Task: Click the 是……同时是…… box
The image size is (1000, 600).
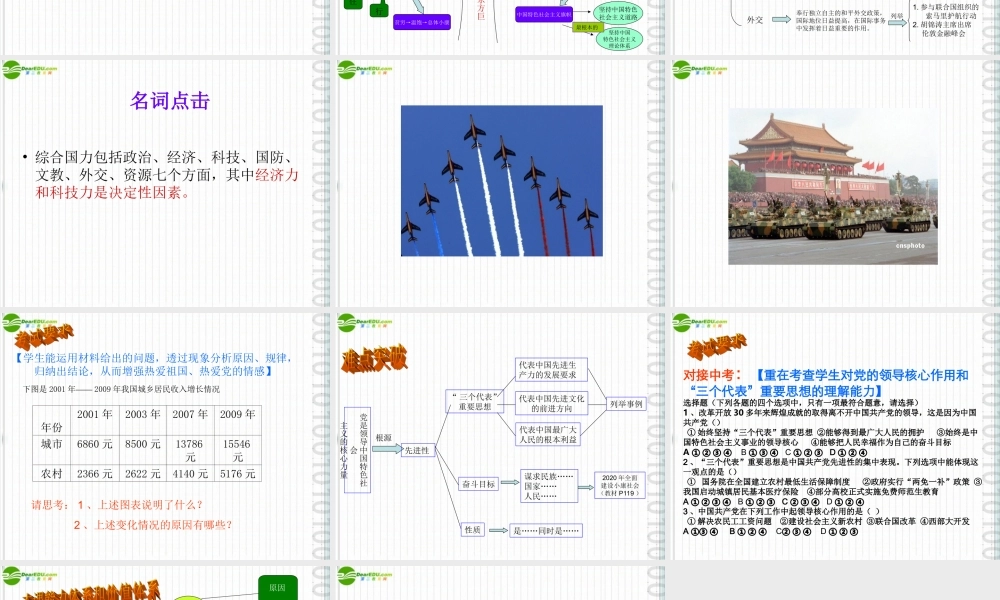Action: click(546, 530)
